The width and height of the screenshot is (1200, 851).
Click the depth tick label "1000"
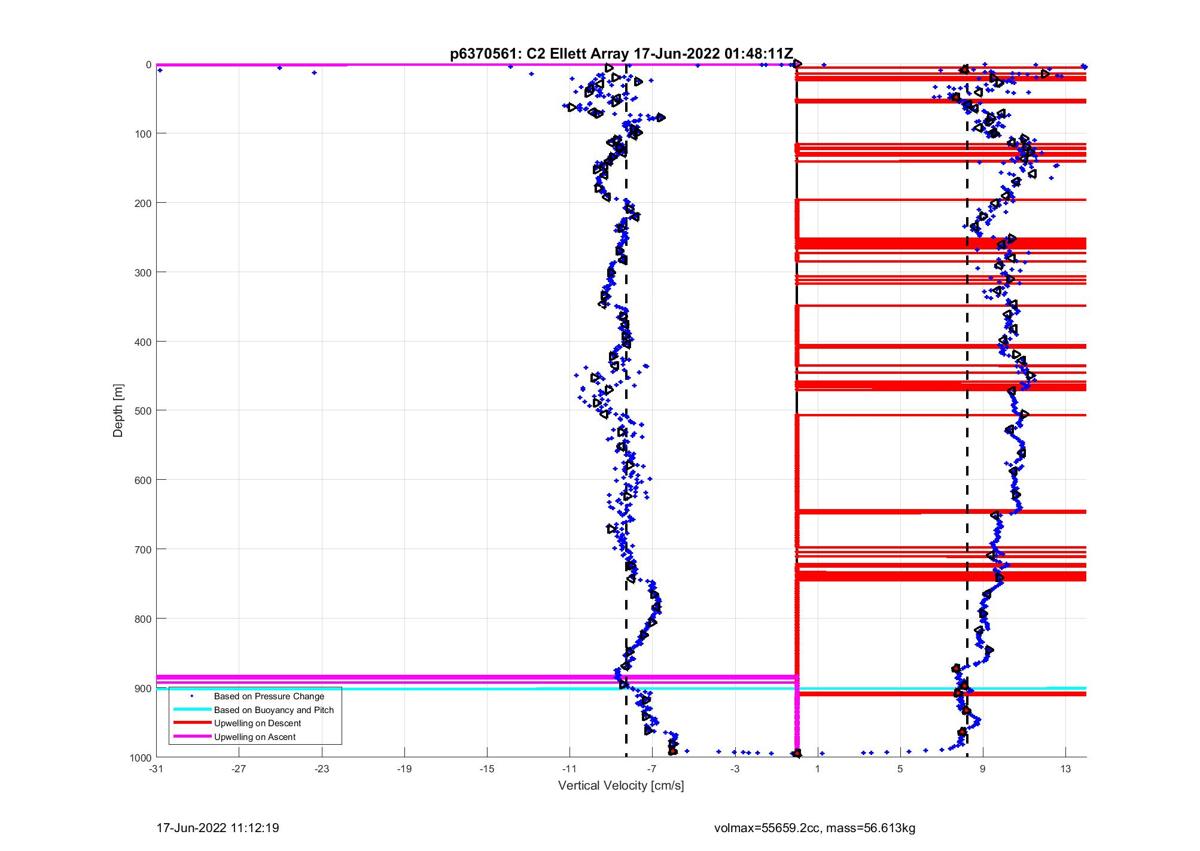pos(139,757)
